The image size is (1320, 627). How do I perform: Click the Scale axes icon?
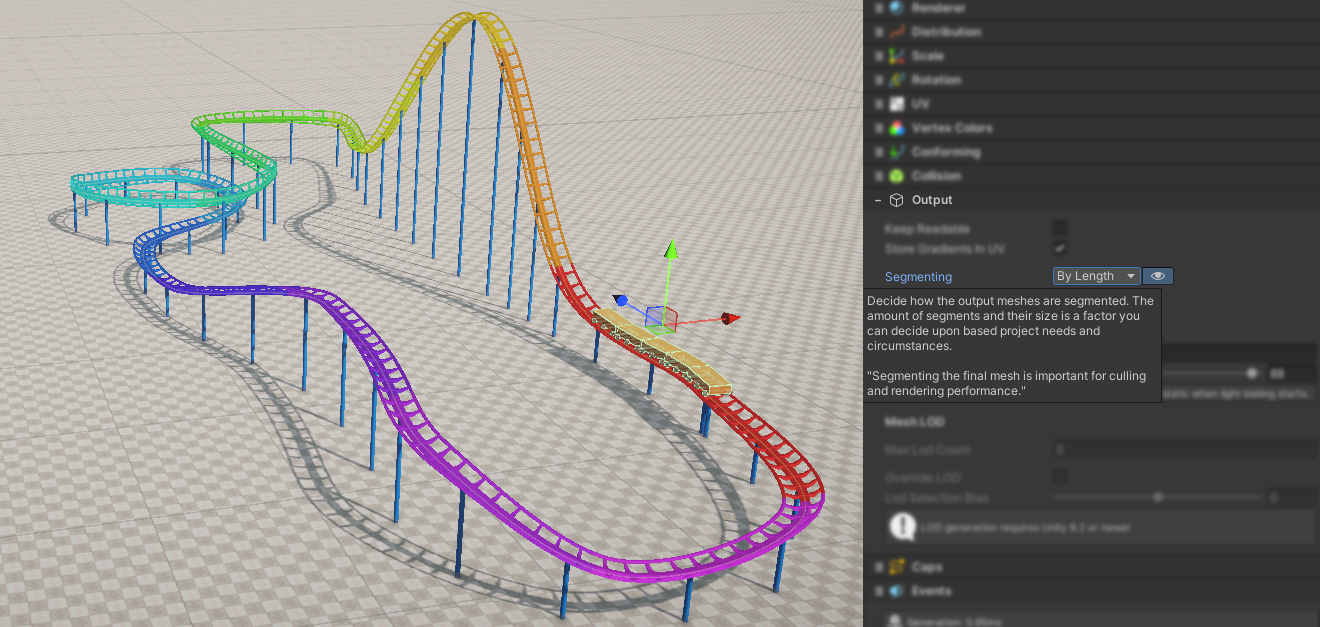(896, 56)
